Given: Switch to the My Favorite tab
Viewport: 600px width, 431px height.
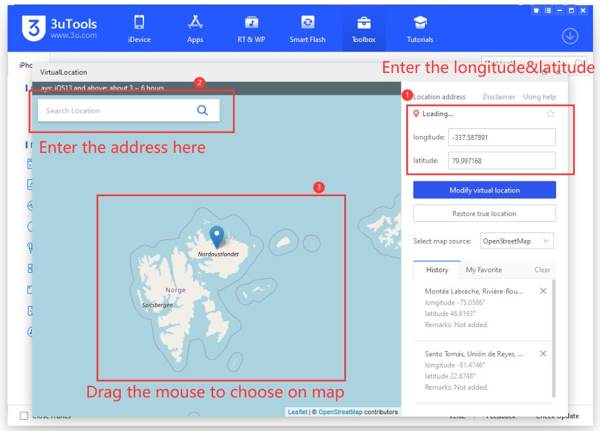Looking at the screenshot, I should (x=484, y=269).
